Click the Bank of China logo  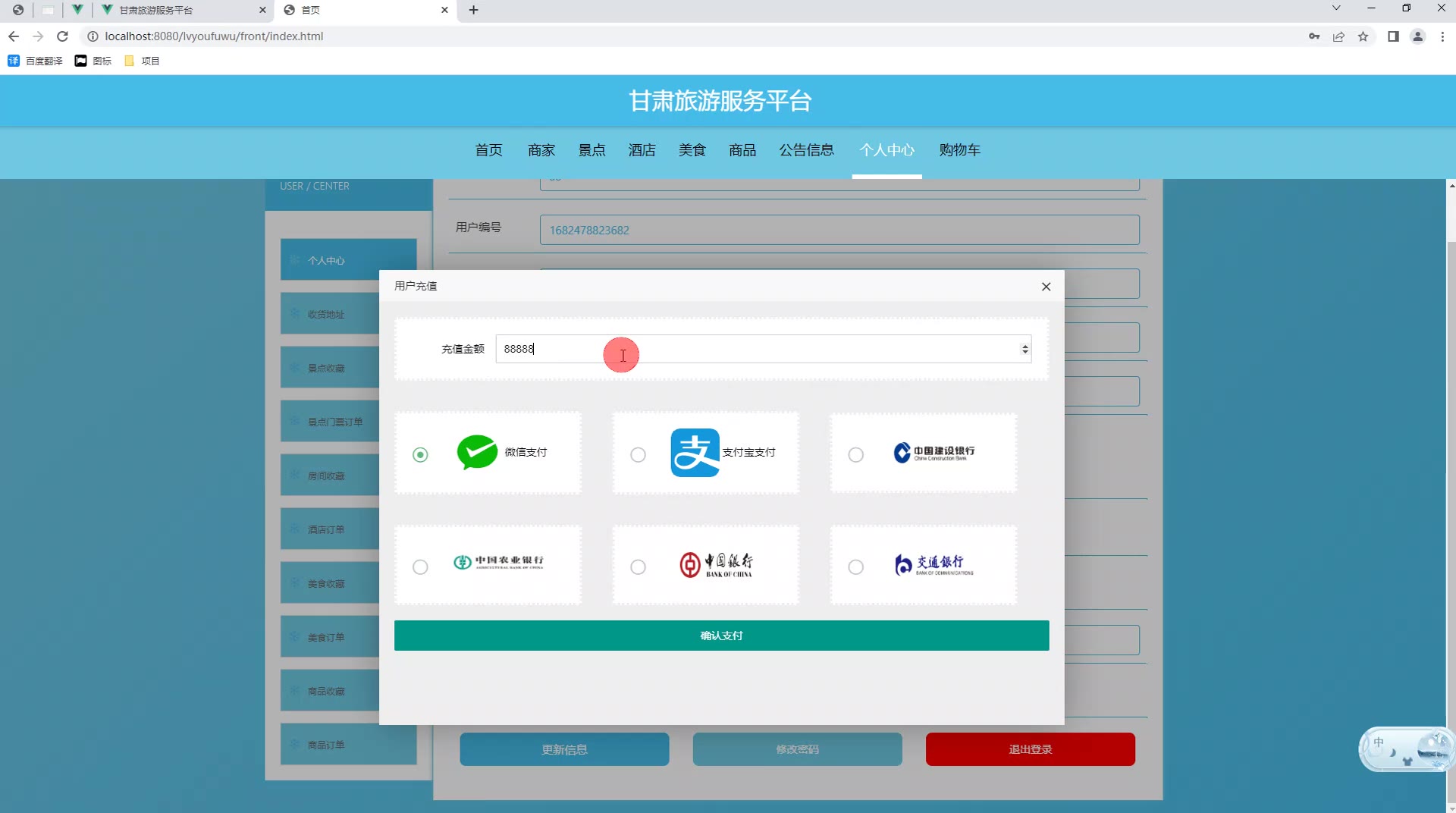tap(716, 565)
